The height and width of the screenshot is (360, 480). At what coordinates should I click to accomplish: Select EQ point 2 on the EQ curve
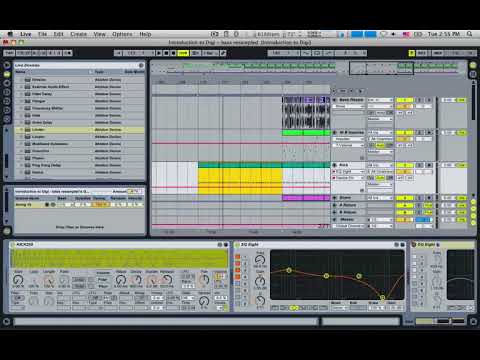pyautogui.click(x=327, y=276)
